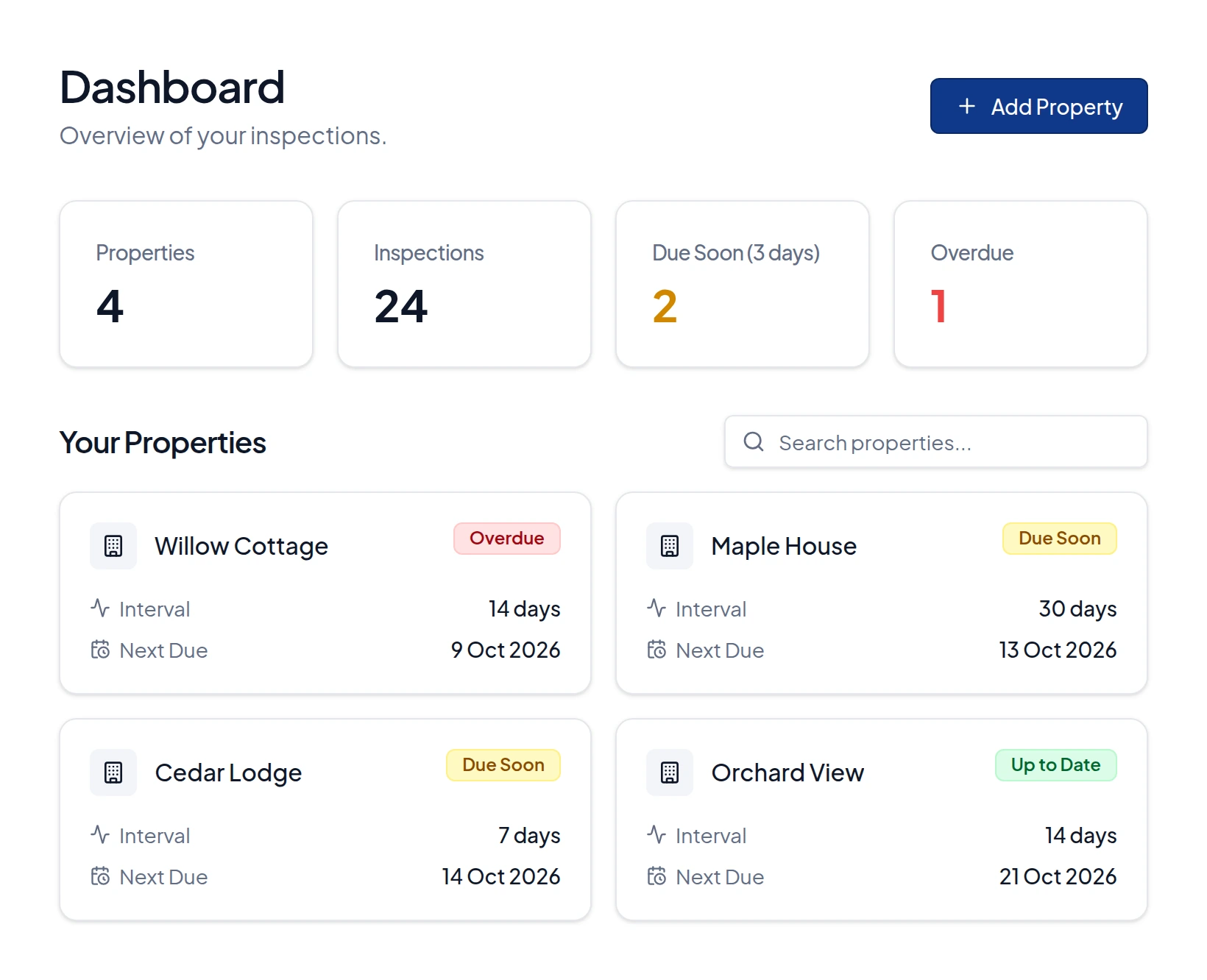Click the Interval label in Cedar Lodge

155,836
